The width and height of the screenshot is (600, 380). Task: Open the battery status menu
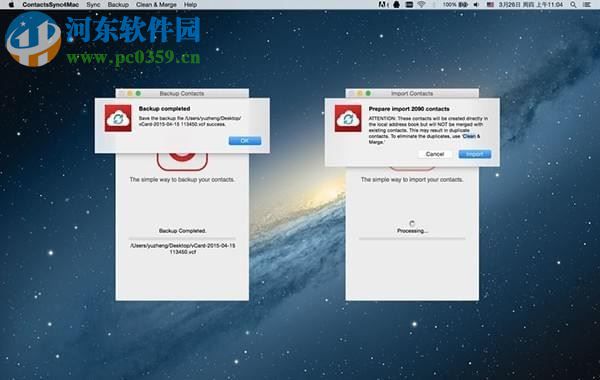[455, 5]
